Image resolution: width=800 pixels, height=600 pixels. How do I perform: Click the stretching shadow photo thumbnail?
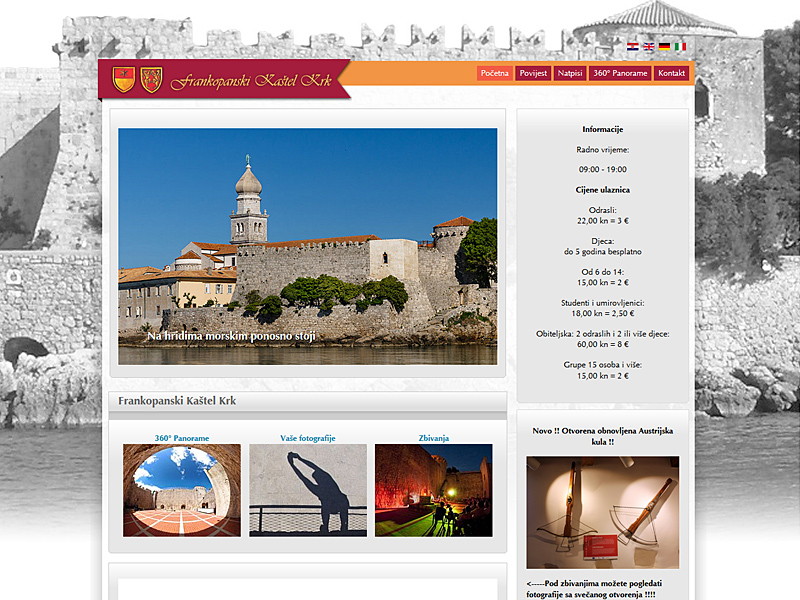tap(308, 490)
